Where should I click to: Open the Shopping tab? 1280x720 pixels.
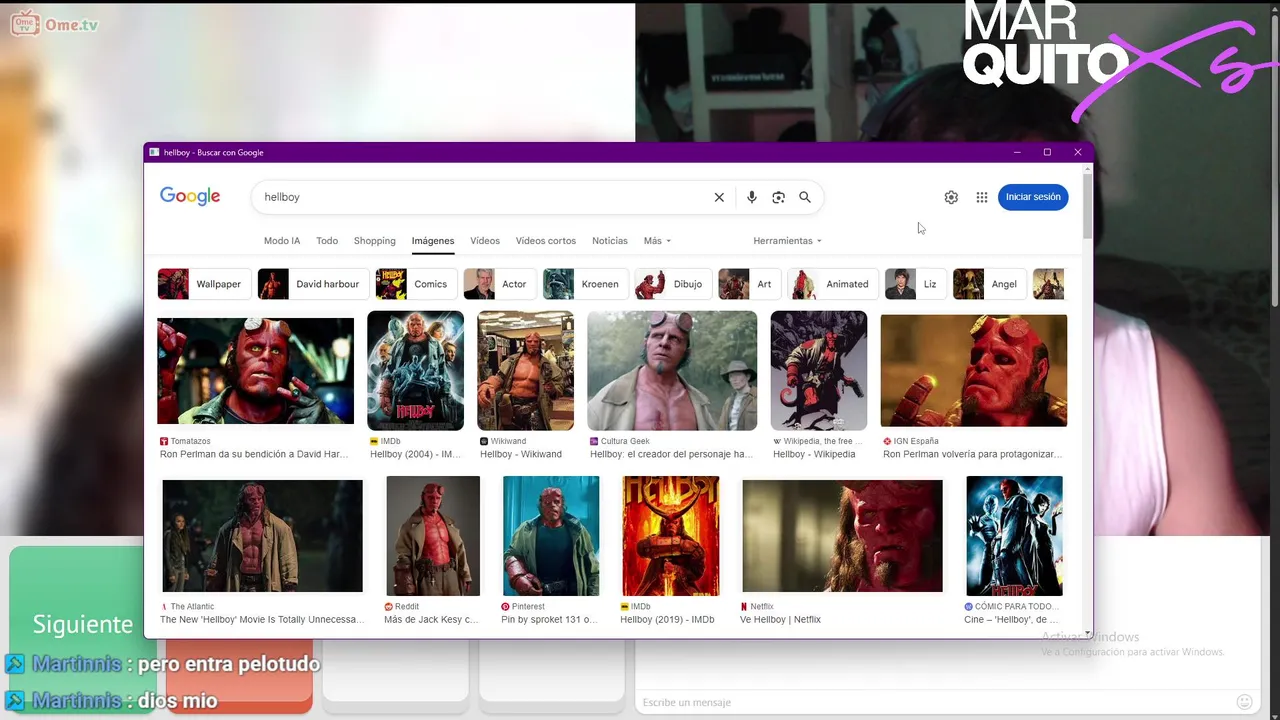coord(375,241)
